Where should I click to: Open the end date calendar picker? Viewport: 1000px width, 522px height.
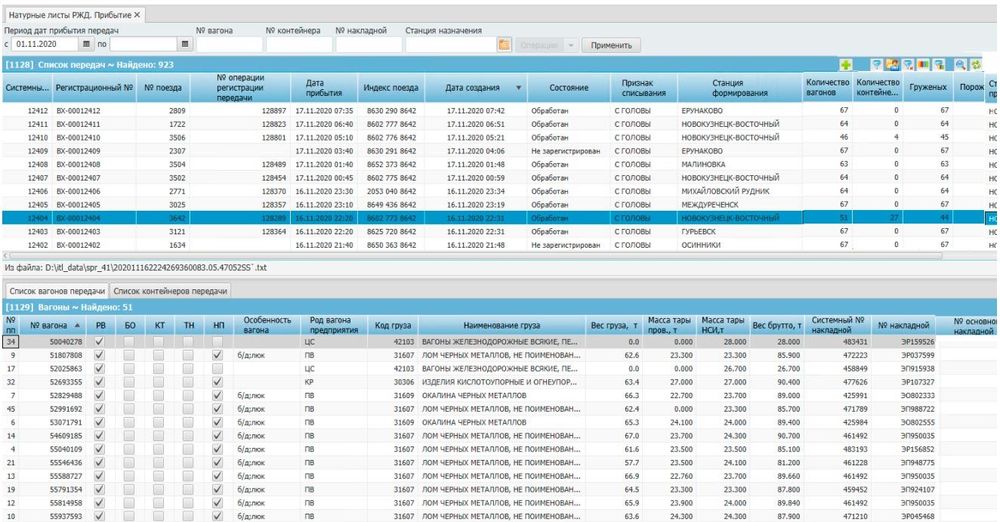click(x=185, y=45)
